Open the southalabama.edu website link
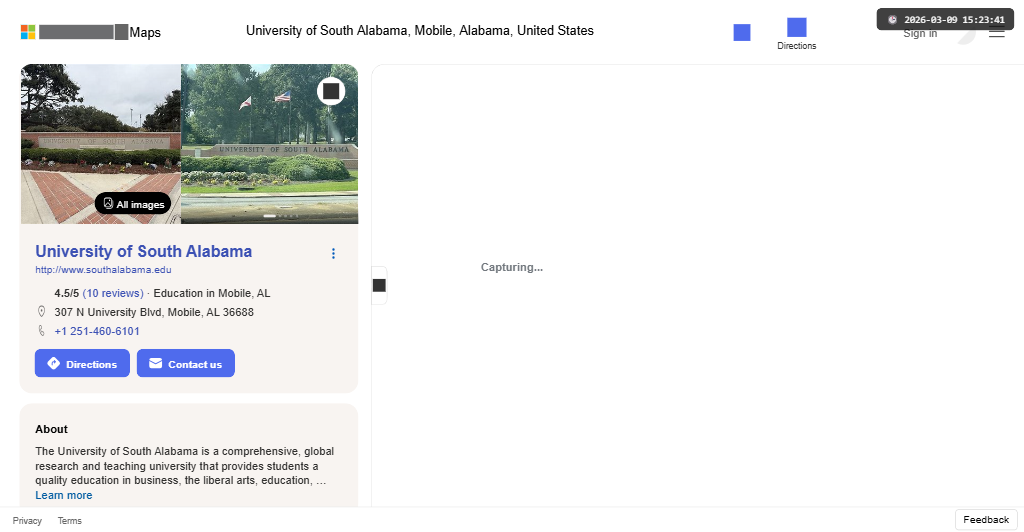The image size is (1024, 532). click(x=103, y=270)
